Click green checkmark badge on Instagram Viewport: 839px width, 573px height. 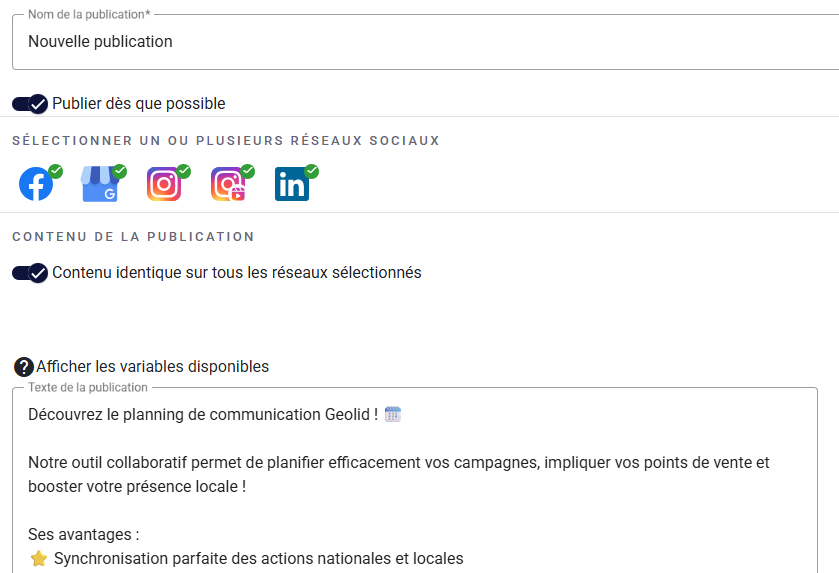pos(183,171)
